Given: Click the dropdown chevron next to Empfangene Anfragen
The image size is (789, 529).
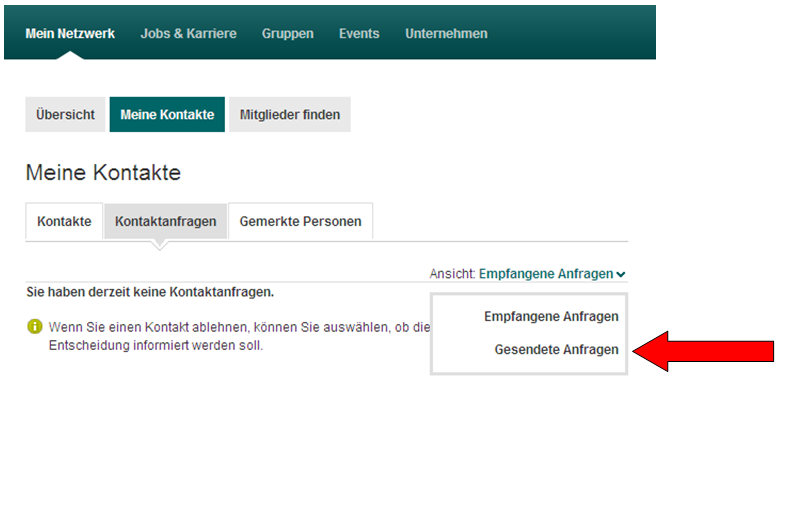Looking at the screenshot, I should 621,274.
